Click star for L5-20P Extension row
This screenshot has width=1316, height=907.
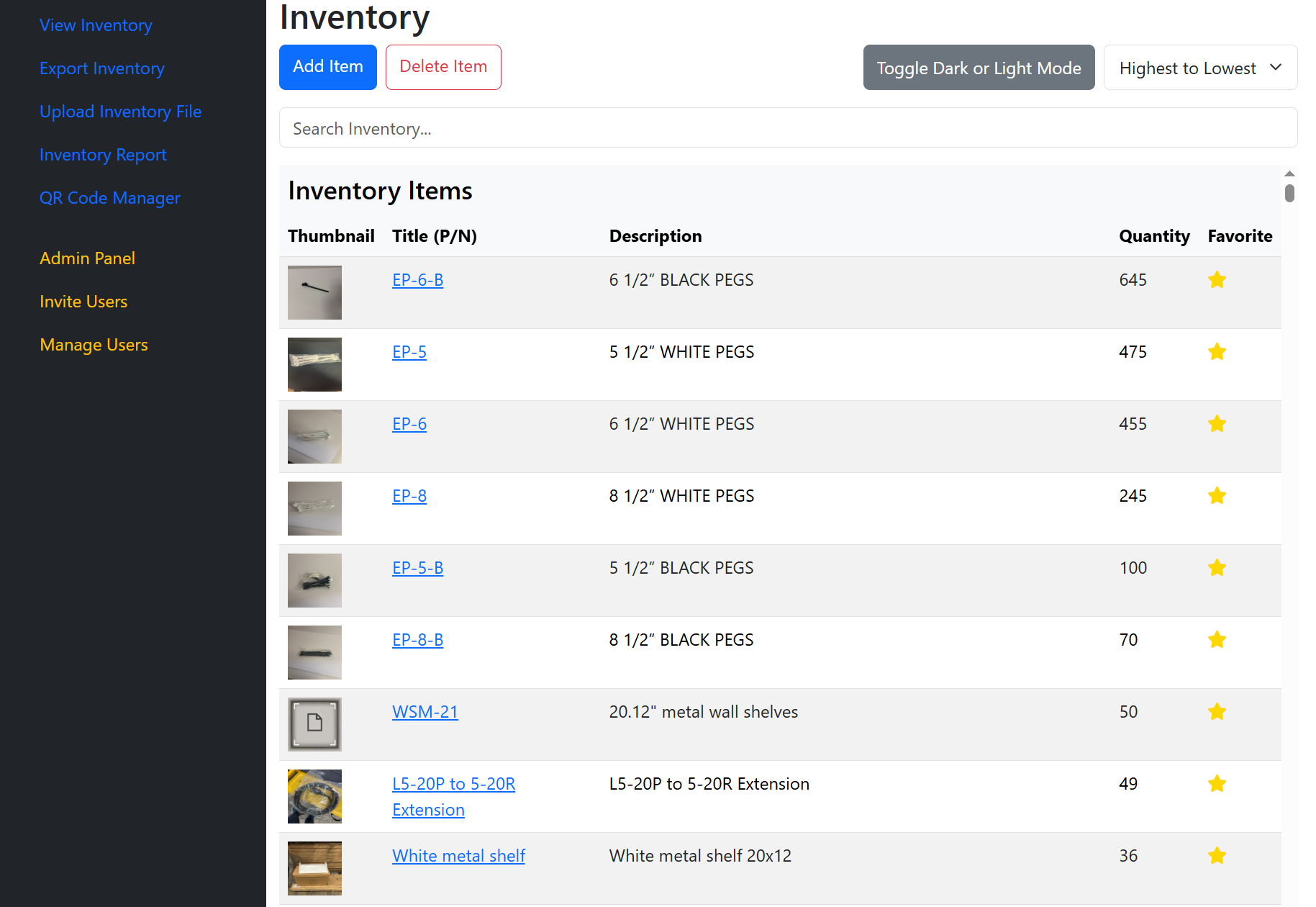1217,784
